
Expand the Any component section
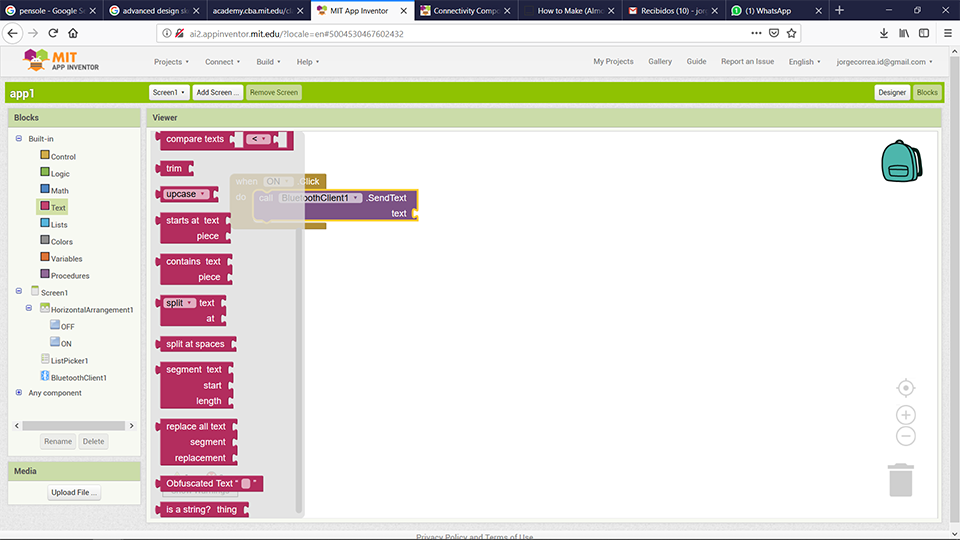[x=19, y=392]
